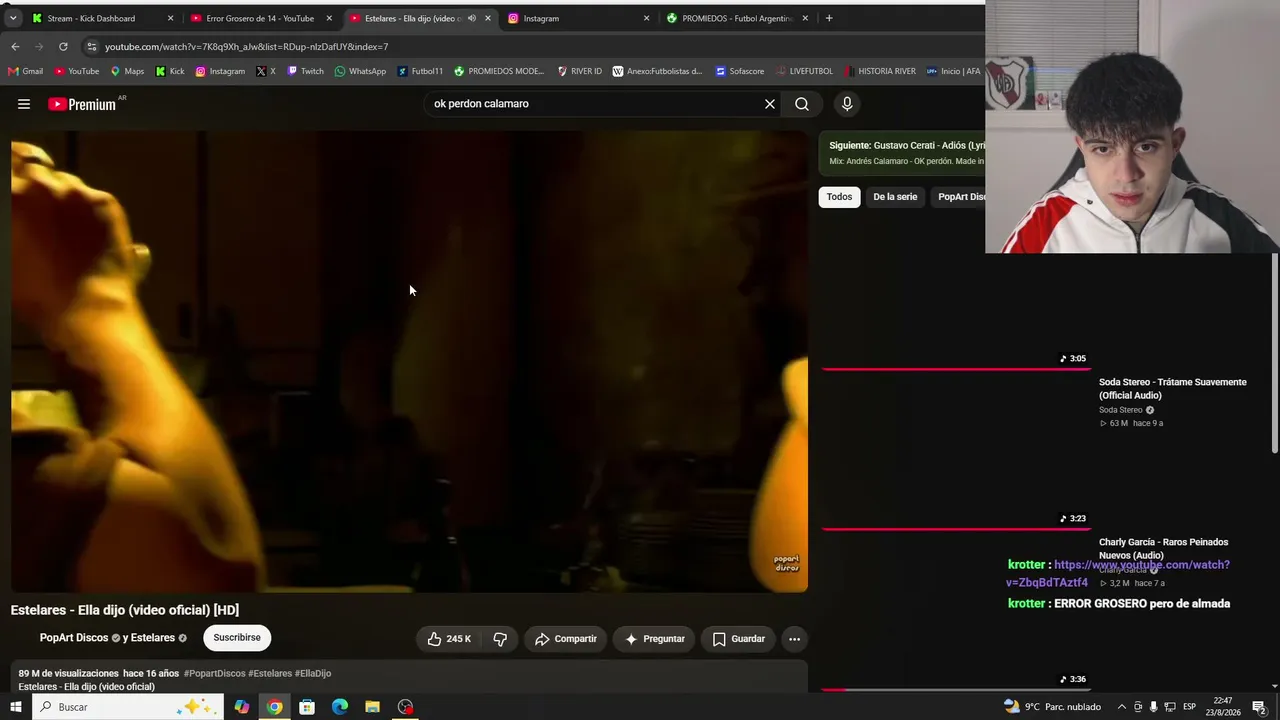Subscribe using the Suscribirse button
This screenshot has width=1280, height=720.
point(237,638)
